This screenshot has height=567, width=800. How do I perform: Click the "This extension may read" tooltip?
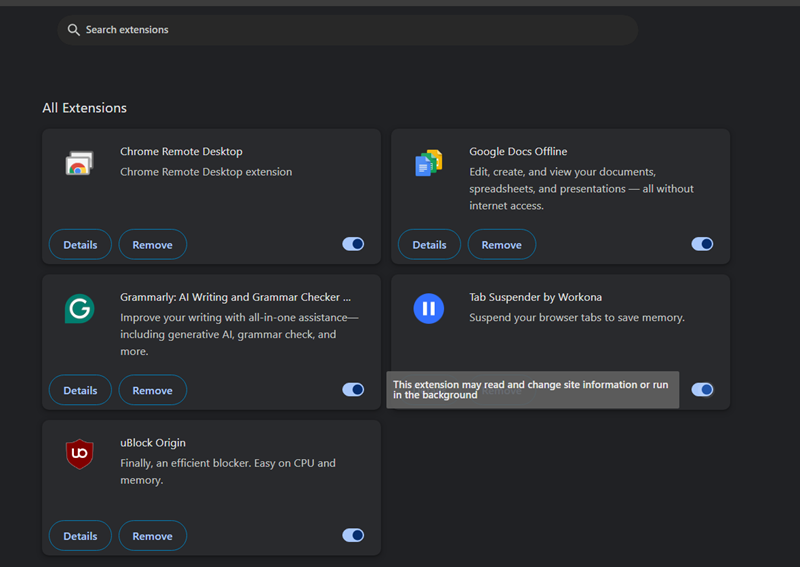click(x=532, y=389)
